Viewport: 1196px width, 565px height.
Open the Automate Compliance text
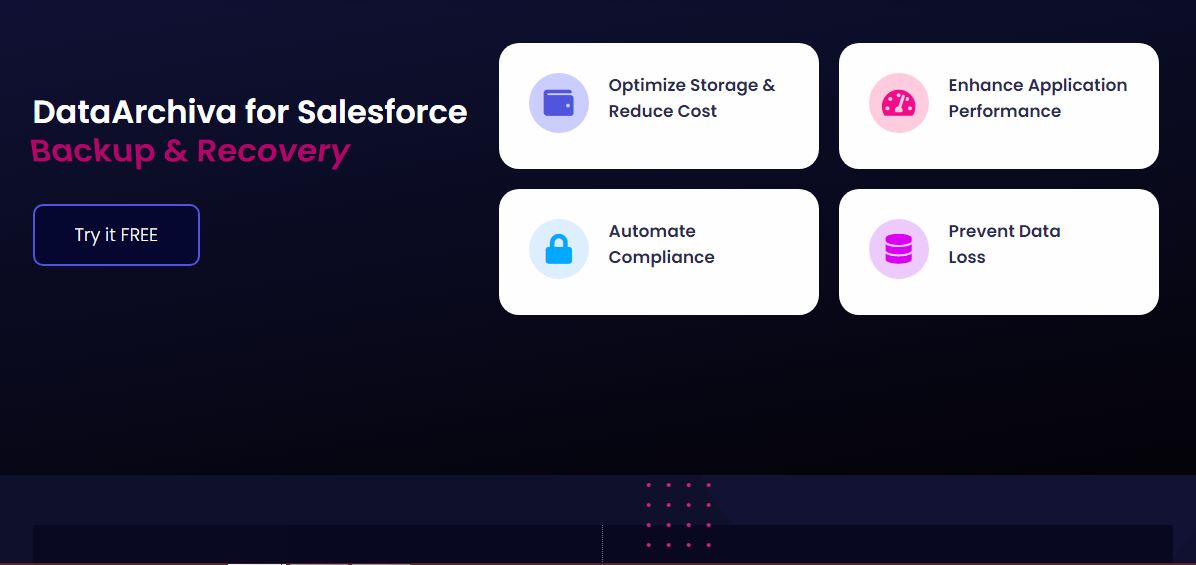661,244
